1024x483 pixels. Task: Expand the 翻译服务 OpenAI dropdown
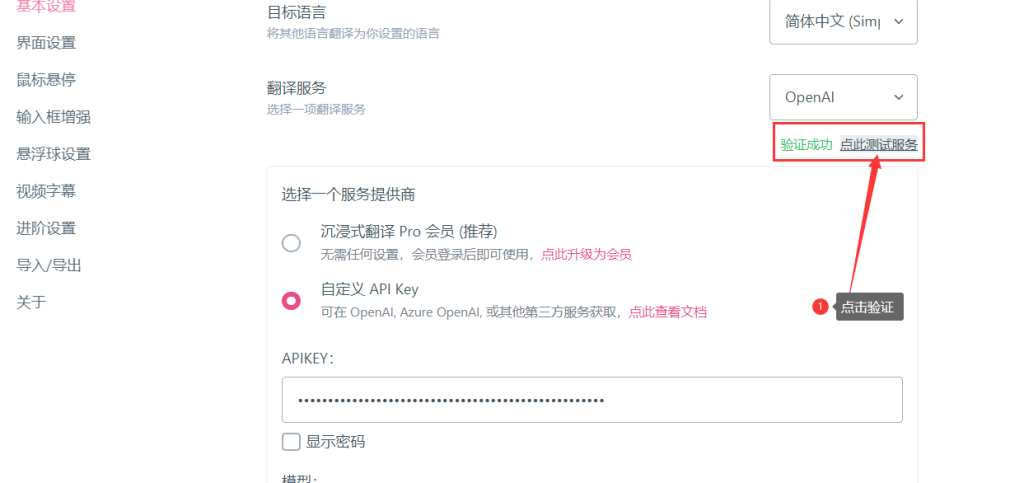pos(843,97)
